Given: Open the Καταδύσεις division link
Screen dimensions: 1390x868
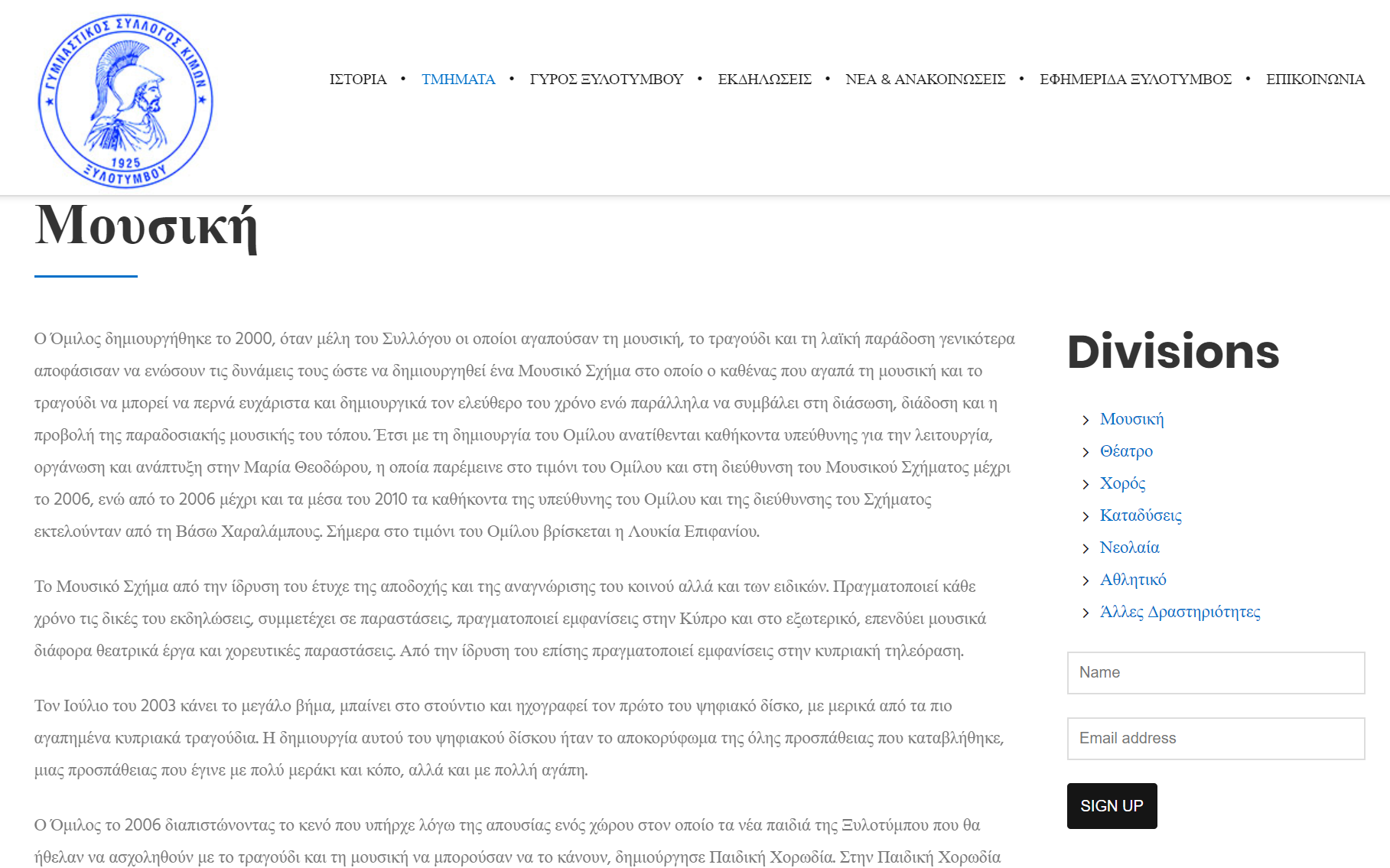Looking at the screenshot, I should tap(1141, 515).
